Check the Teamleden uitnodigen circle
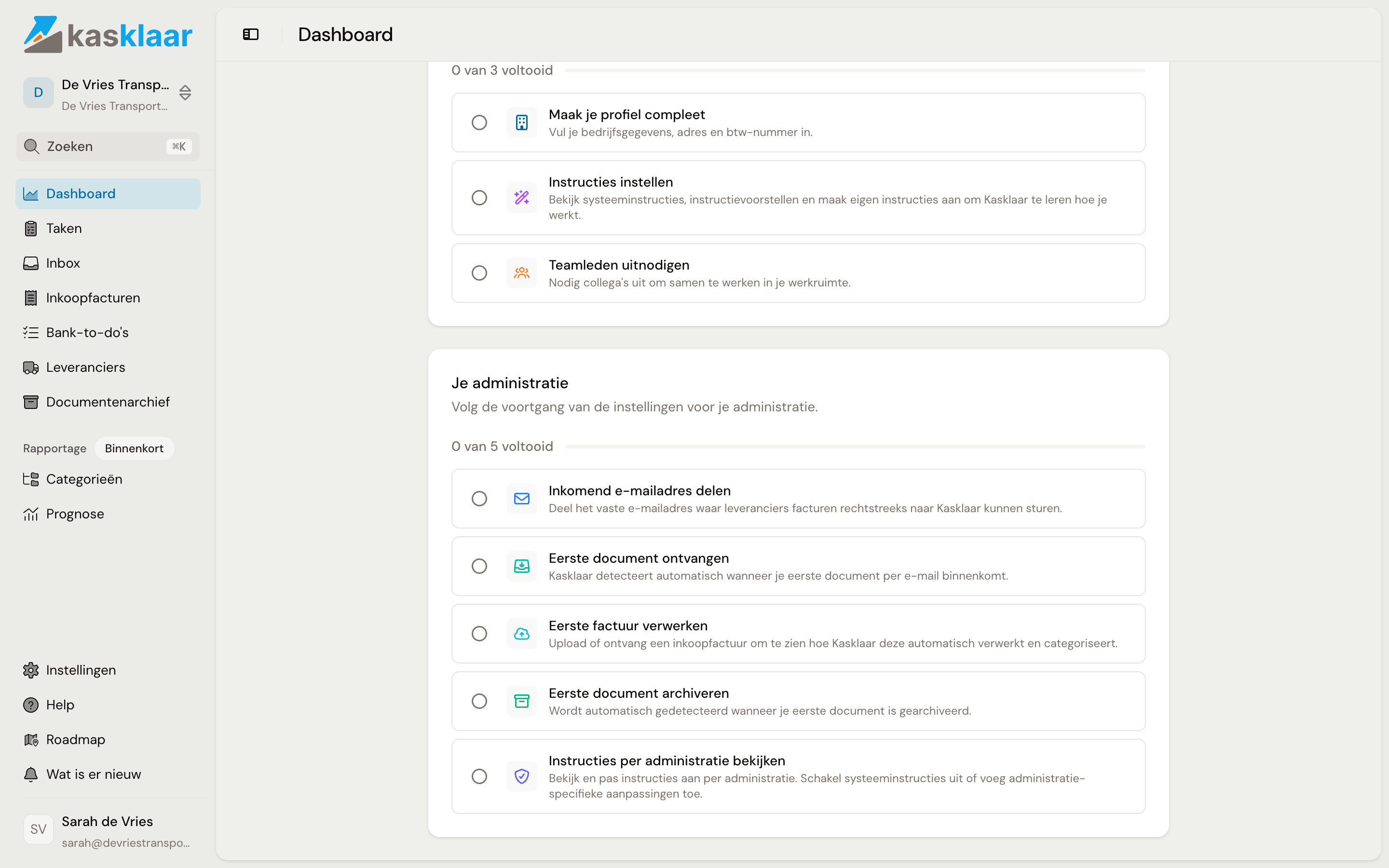This screenshot has height=868, width=1389. [x=479, y=272]
